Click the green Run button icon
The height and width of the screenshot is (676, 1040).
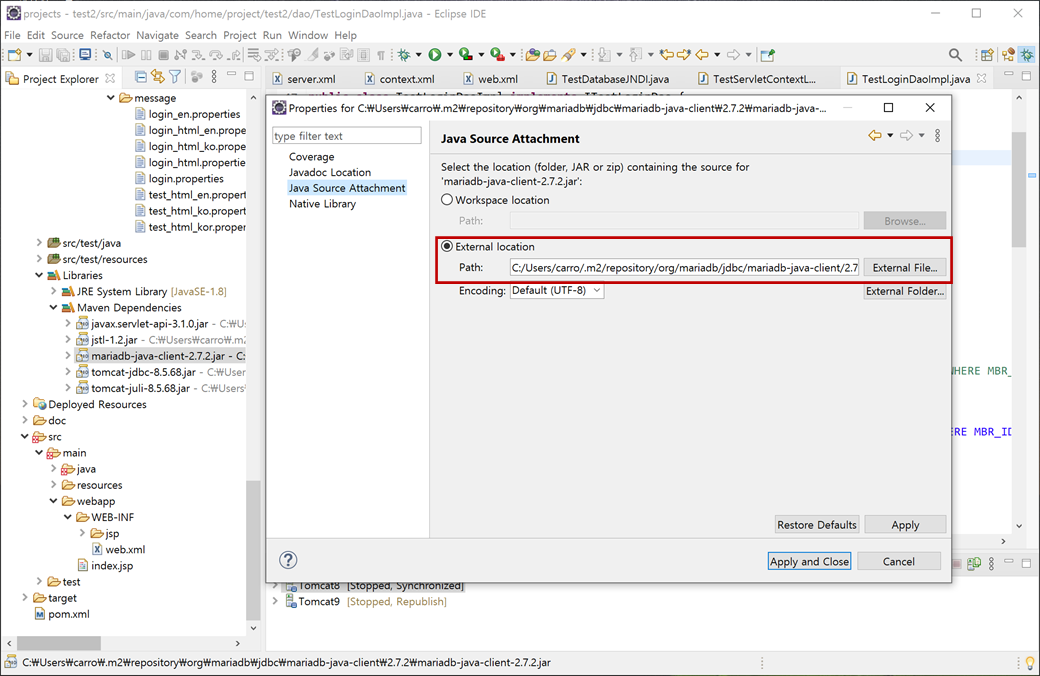(435, 55)
